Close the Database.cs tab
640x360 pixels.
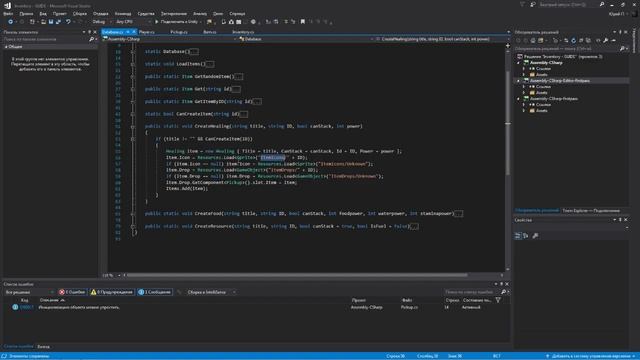(133, 32)
